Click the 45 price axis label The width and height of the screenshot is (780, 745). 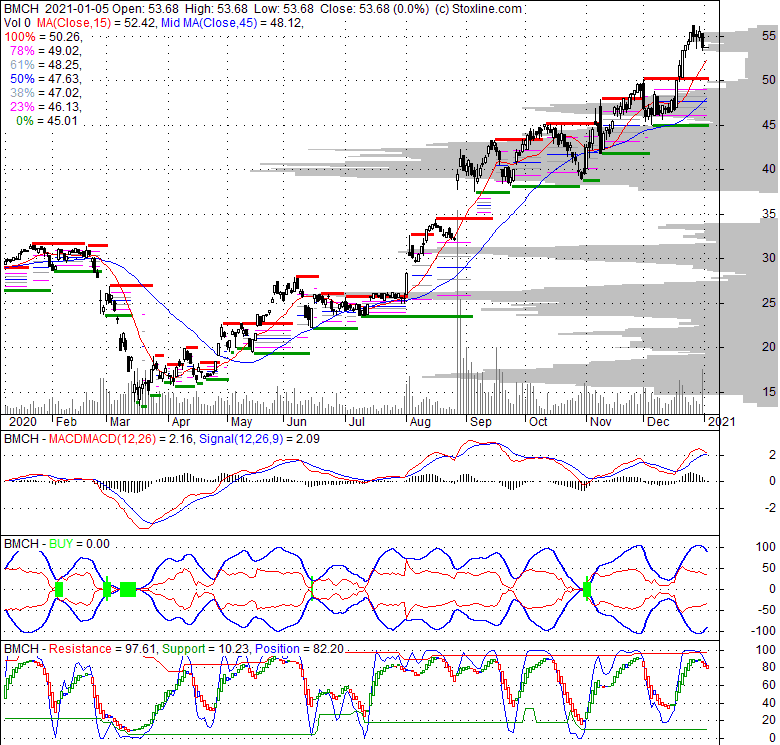coord(769,125)
